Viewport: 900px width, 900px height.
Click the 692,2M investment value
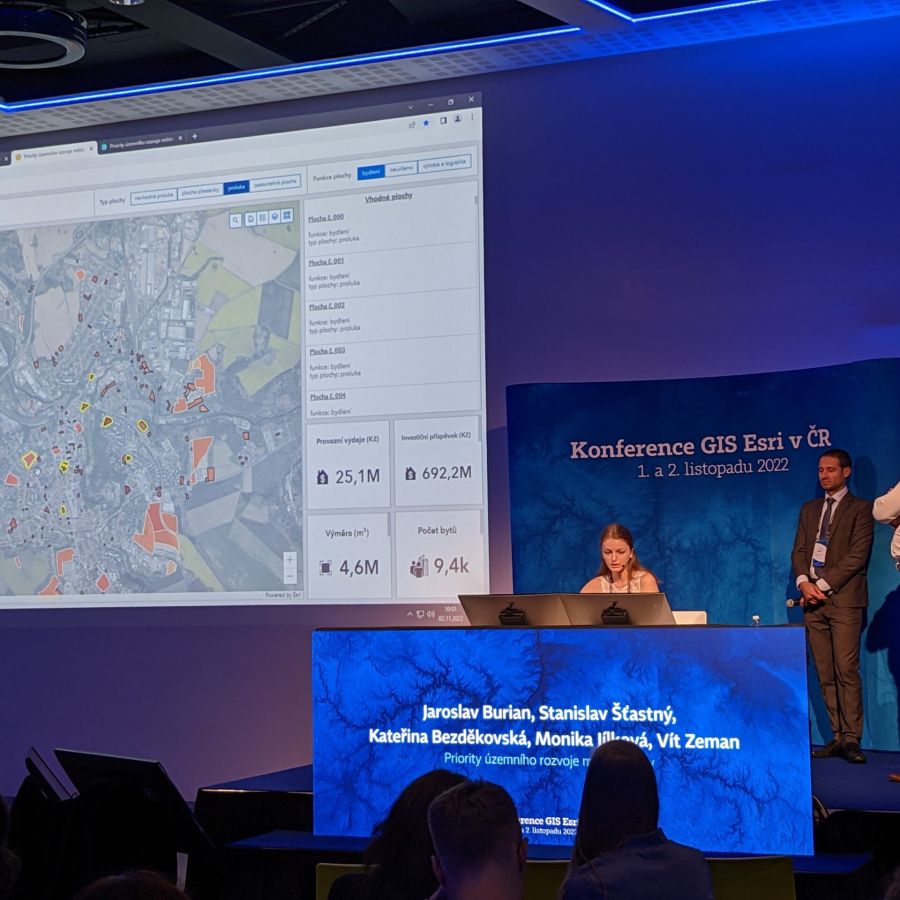(447, 473)
